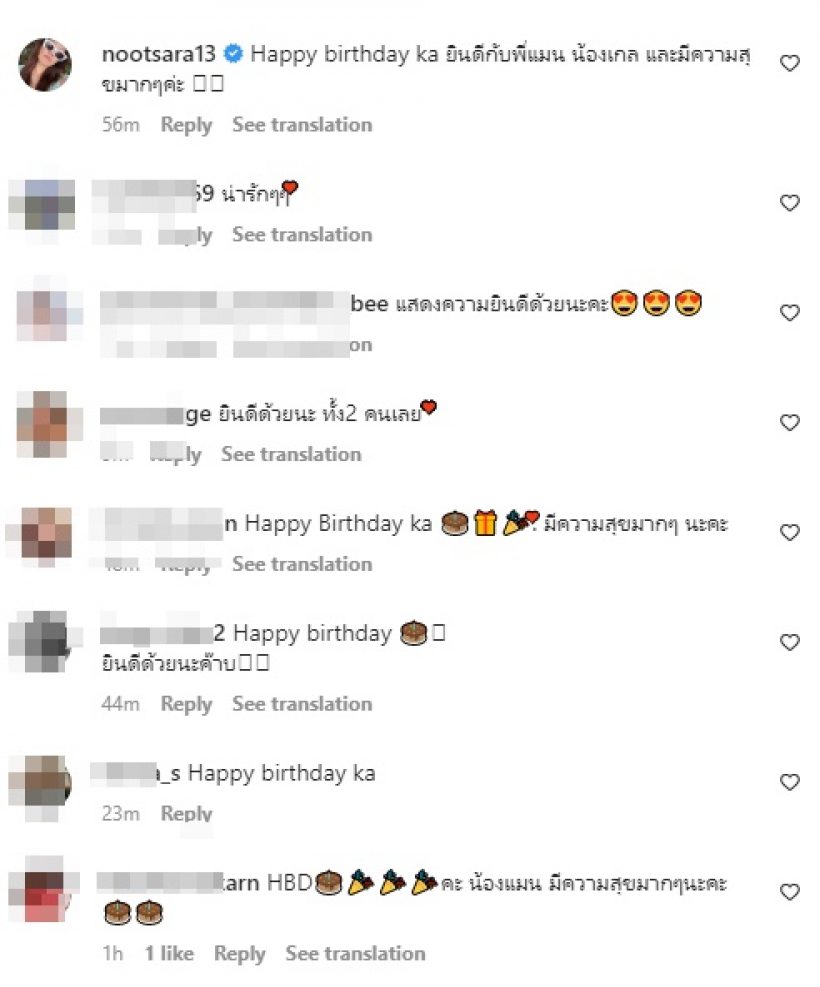Open nootsara13's profile picture
This screenshot has height=987, width=820.
(45, 65)
